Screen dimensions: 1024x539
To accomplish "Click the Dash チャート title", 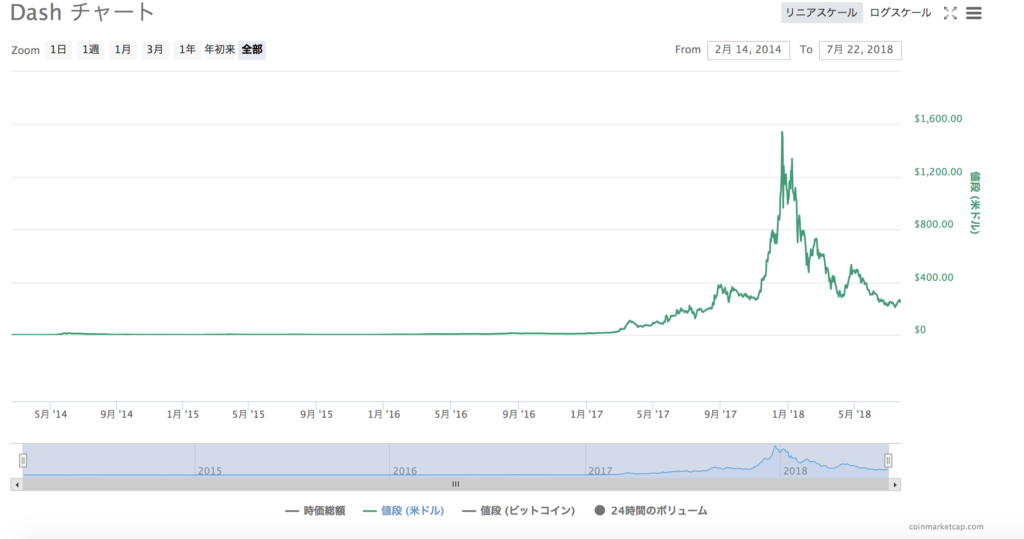I will tap(82, 12).
